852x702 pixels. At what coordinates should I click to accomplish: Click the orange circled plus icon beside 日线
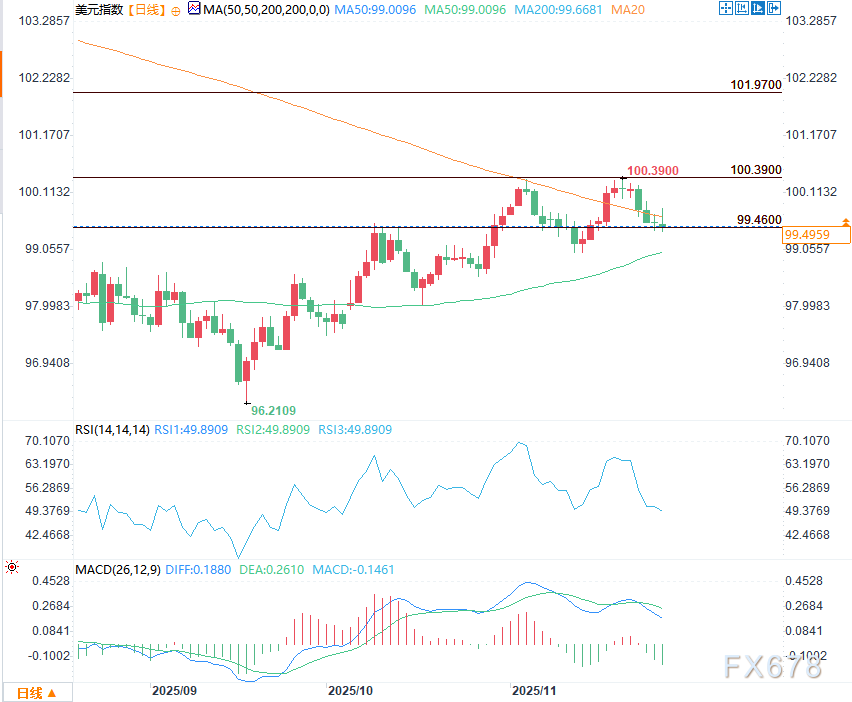pos(177,9)
